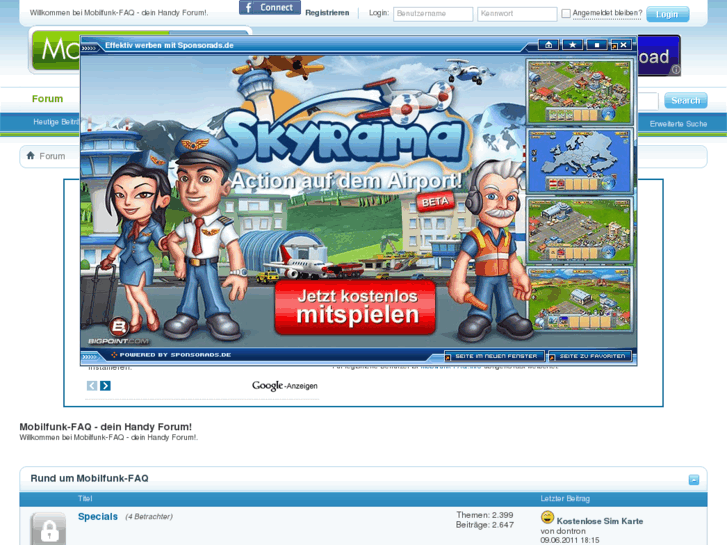The height and width of the screenshot is (545, 727).
Task: Click the ad info icon on right banner
Action: coord(676,70)
